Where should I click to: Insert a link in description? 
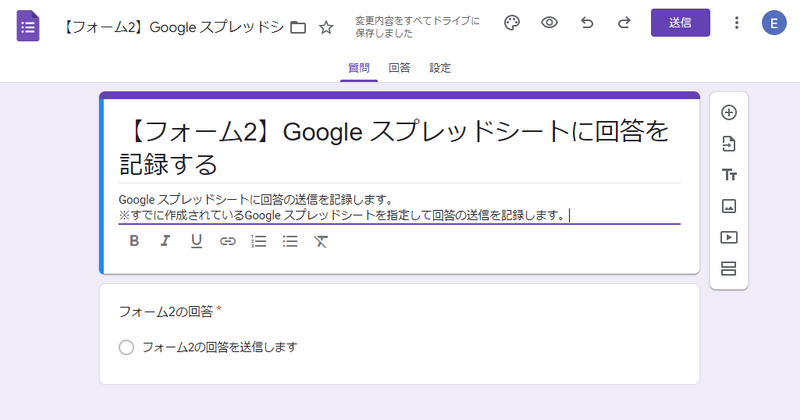click(228, 241)
